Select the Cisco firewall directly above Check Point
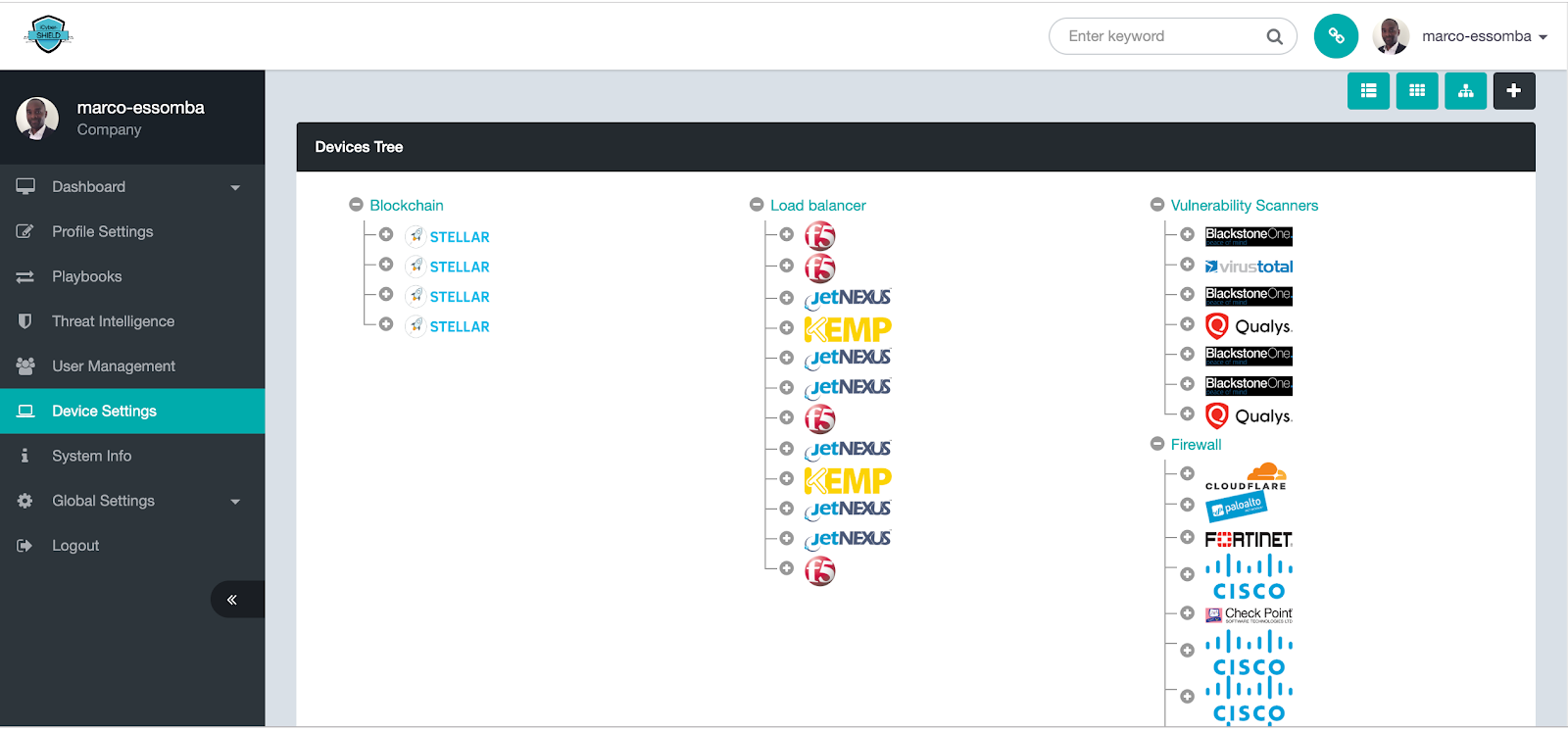Viewport: 1568px width, 730px height. (x=1249, y=576)
